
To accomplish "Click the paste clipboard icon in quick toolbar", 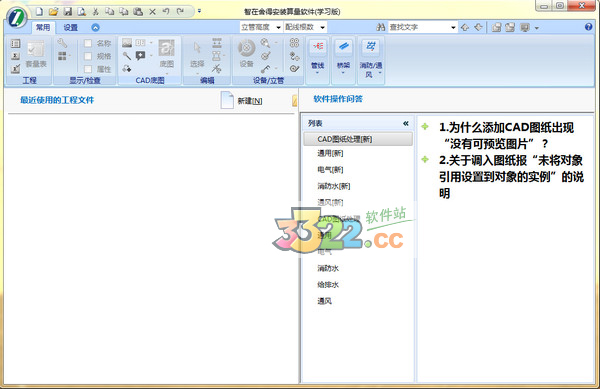I will pyautogui.click(x=138, y=11).
